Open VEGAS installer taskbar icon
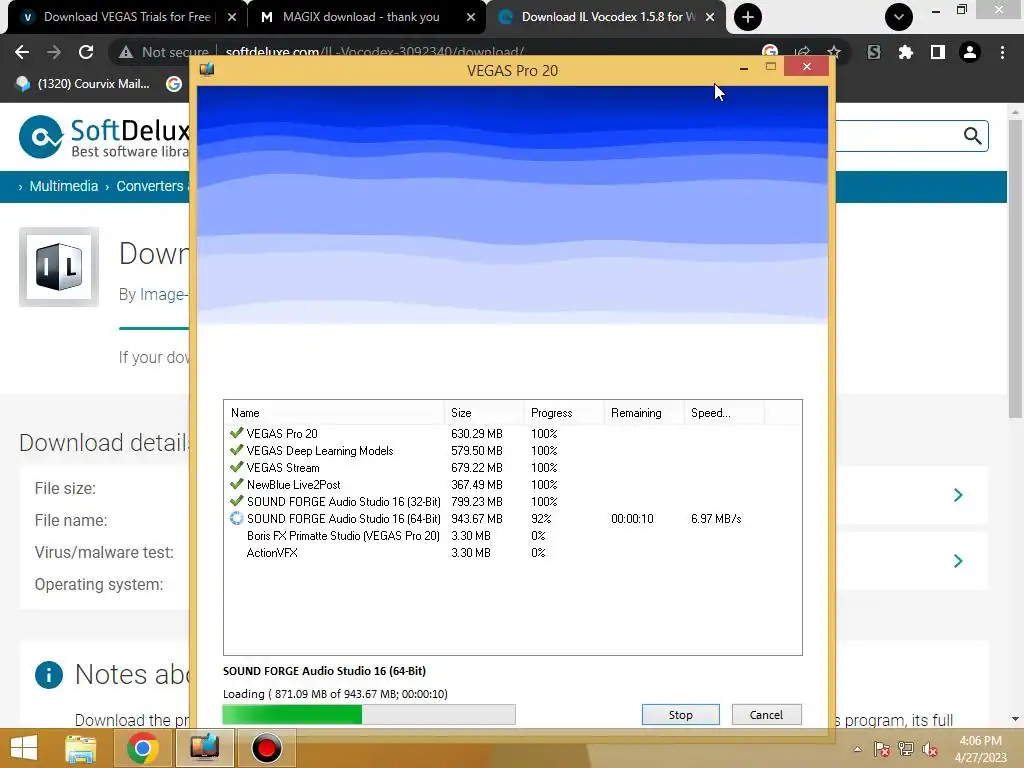1024x768 pixels. [204, 748]
